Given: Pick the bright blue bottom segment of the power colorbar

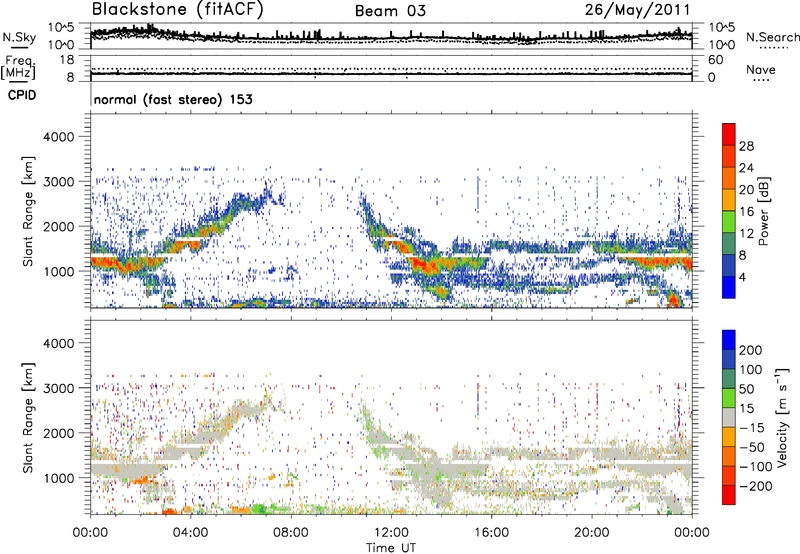Looking at the screenshot, I should click(x=729, y=287).
